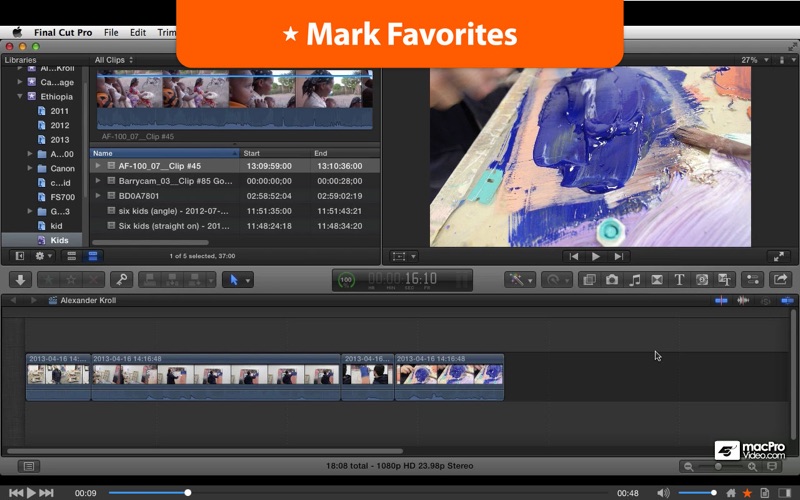The height and width of the screenshot is (500, 800).
Task: Open the Apple menu
Action: (17, 32)
